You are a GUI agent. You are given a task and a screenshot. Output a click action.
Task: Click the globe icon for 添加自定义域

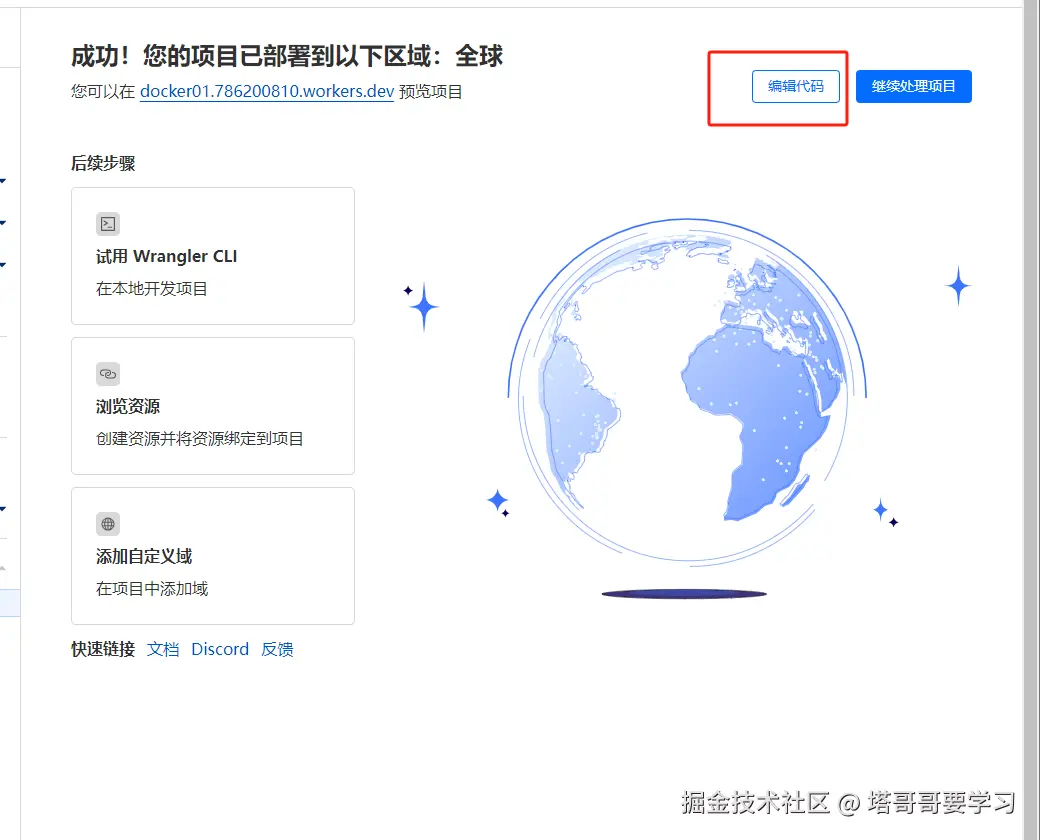point(108,524)
